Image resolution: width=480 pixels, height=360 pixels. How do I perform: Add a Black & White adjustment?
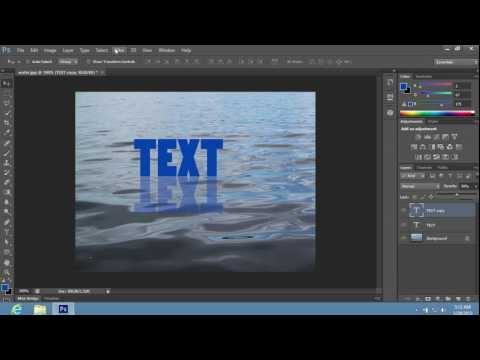[433, 147]
